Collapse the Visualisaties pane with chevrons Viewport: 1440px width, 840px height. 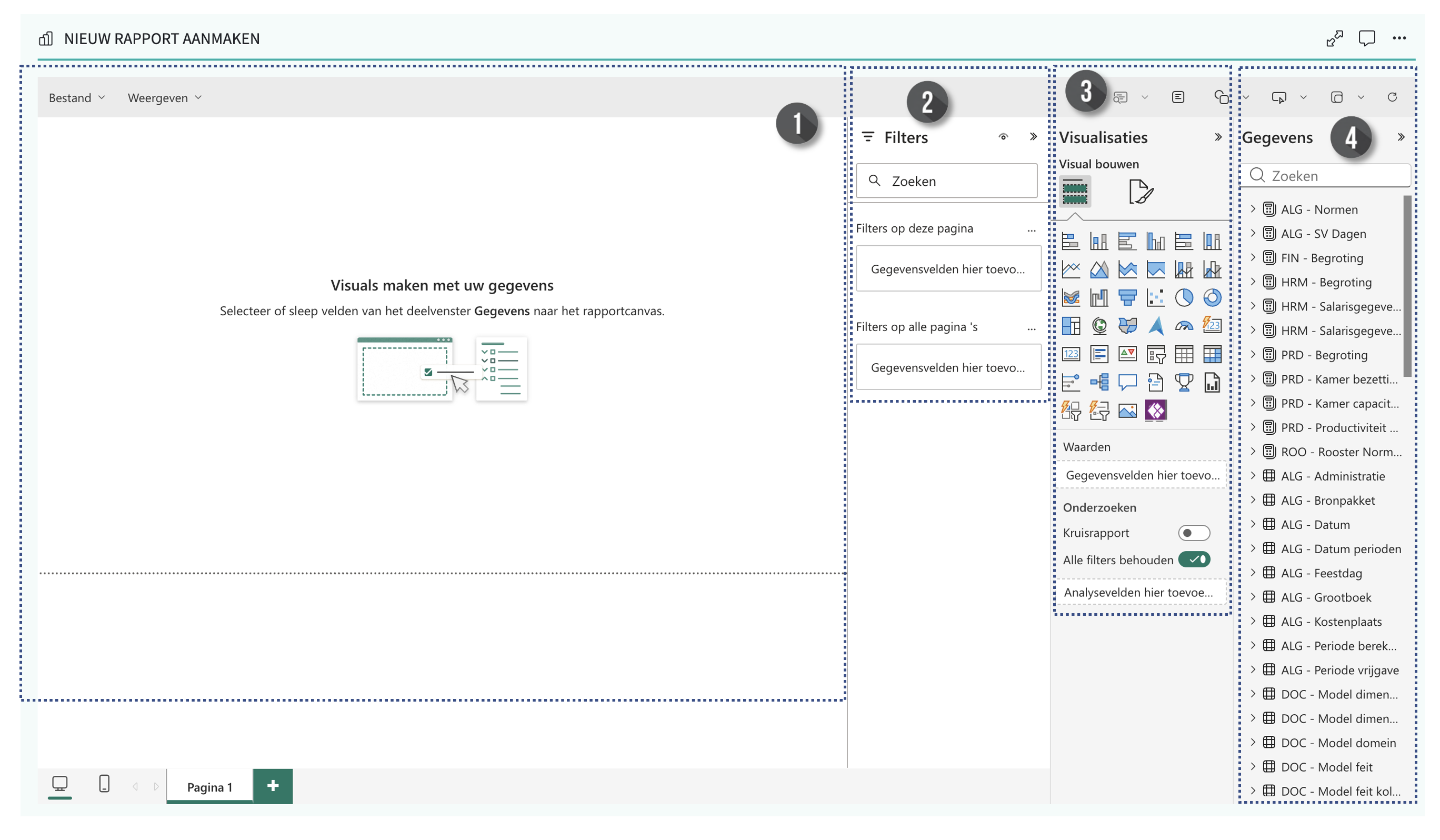click(x=1218, y=137)
